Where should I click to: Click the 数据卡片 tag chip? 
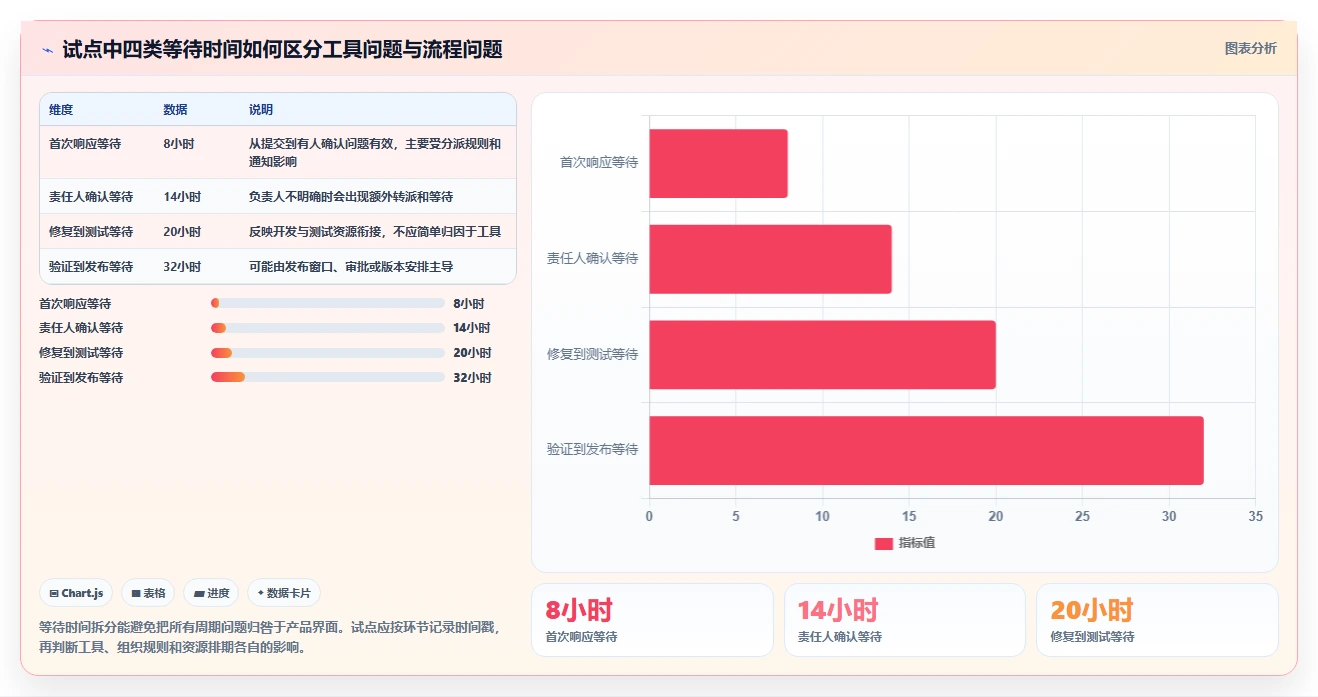click(284, 593)
